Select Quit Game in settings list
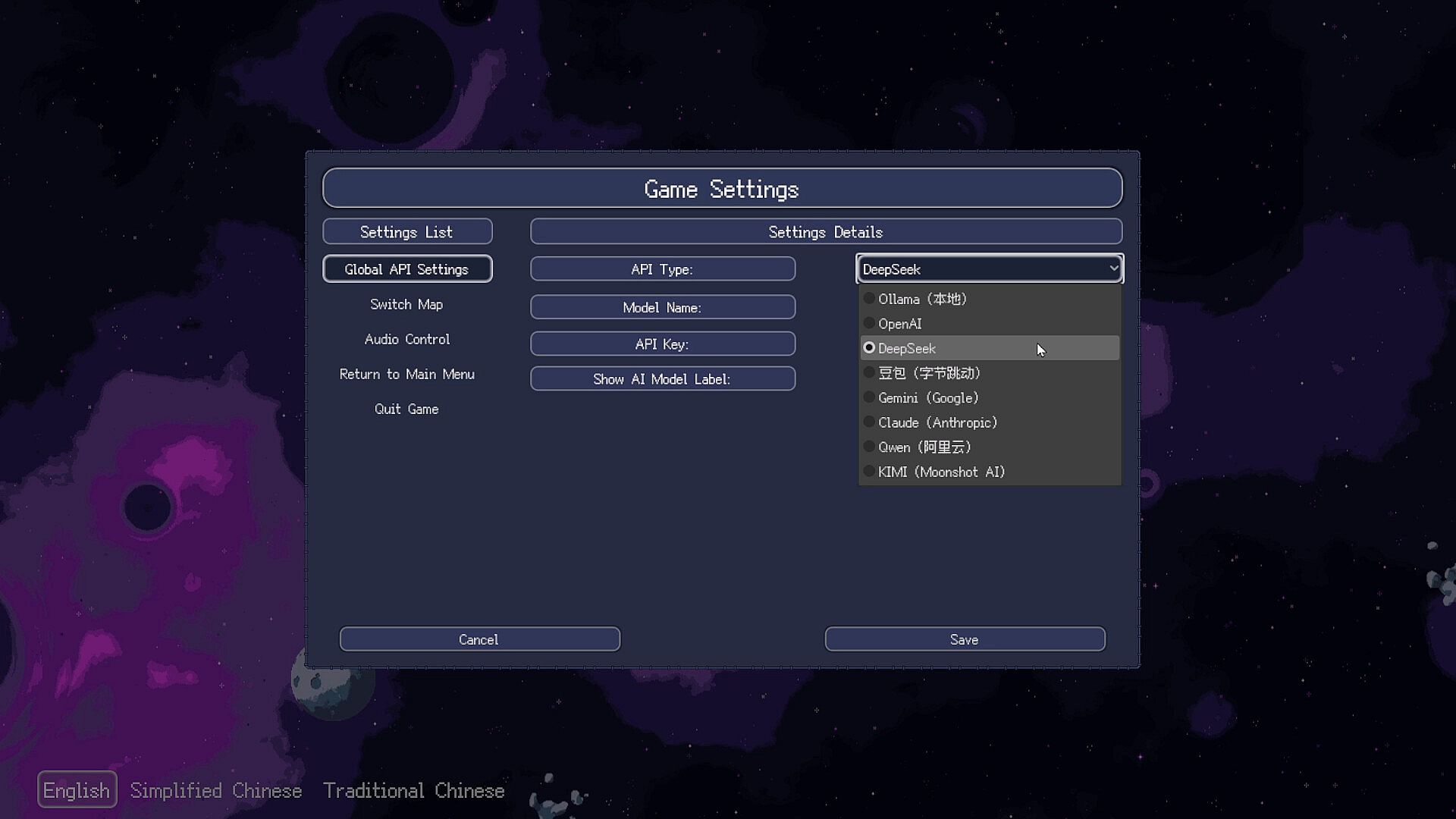This screenshot has height=819, width=1456. point(406,409)
